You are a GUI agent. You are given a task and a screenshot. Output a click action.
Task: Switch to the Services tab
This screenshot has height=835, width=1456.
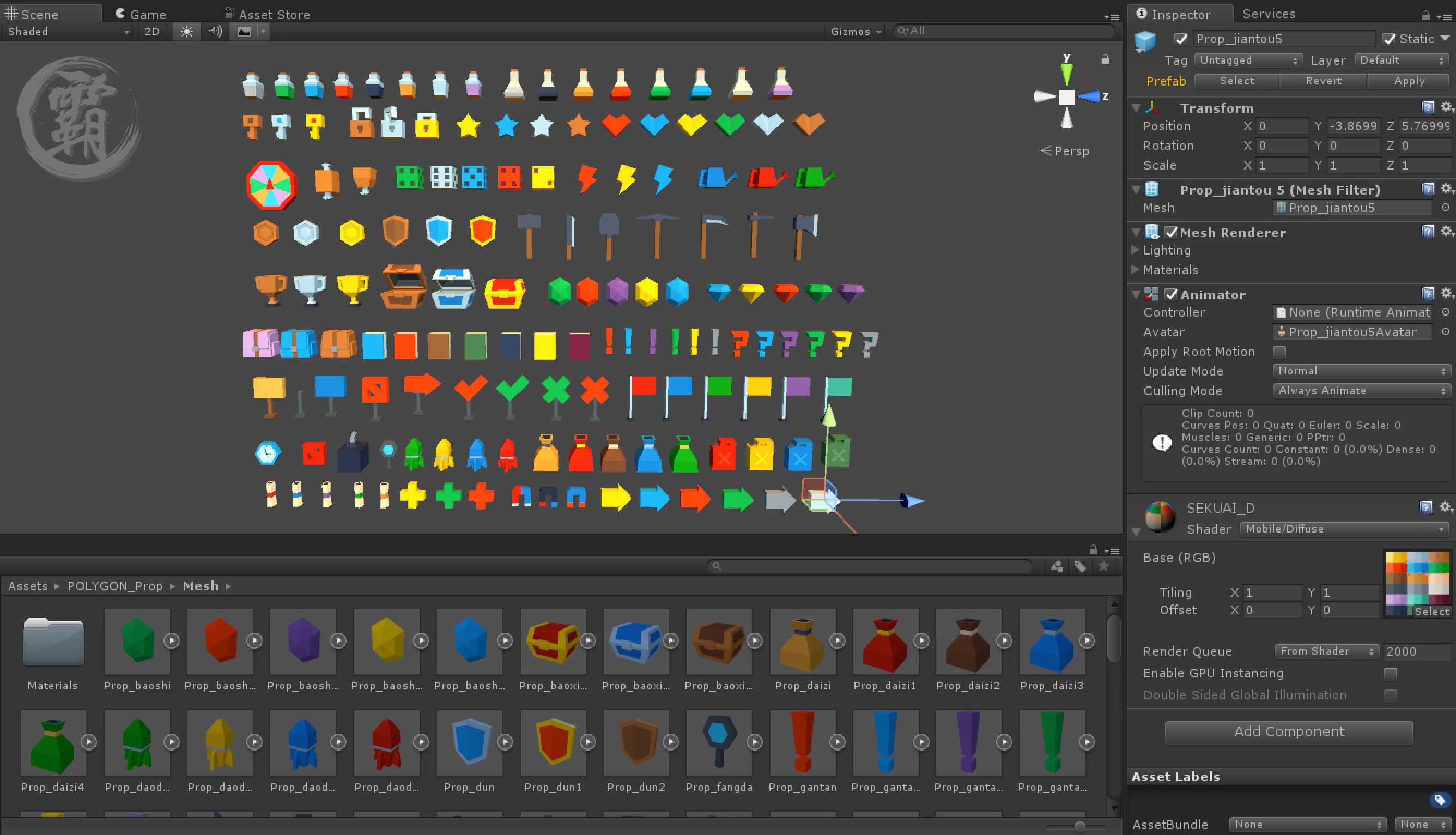coord(1268,13)
